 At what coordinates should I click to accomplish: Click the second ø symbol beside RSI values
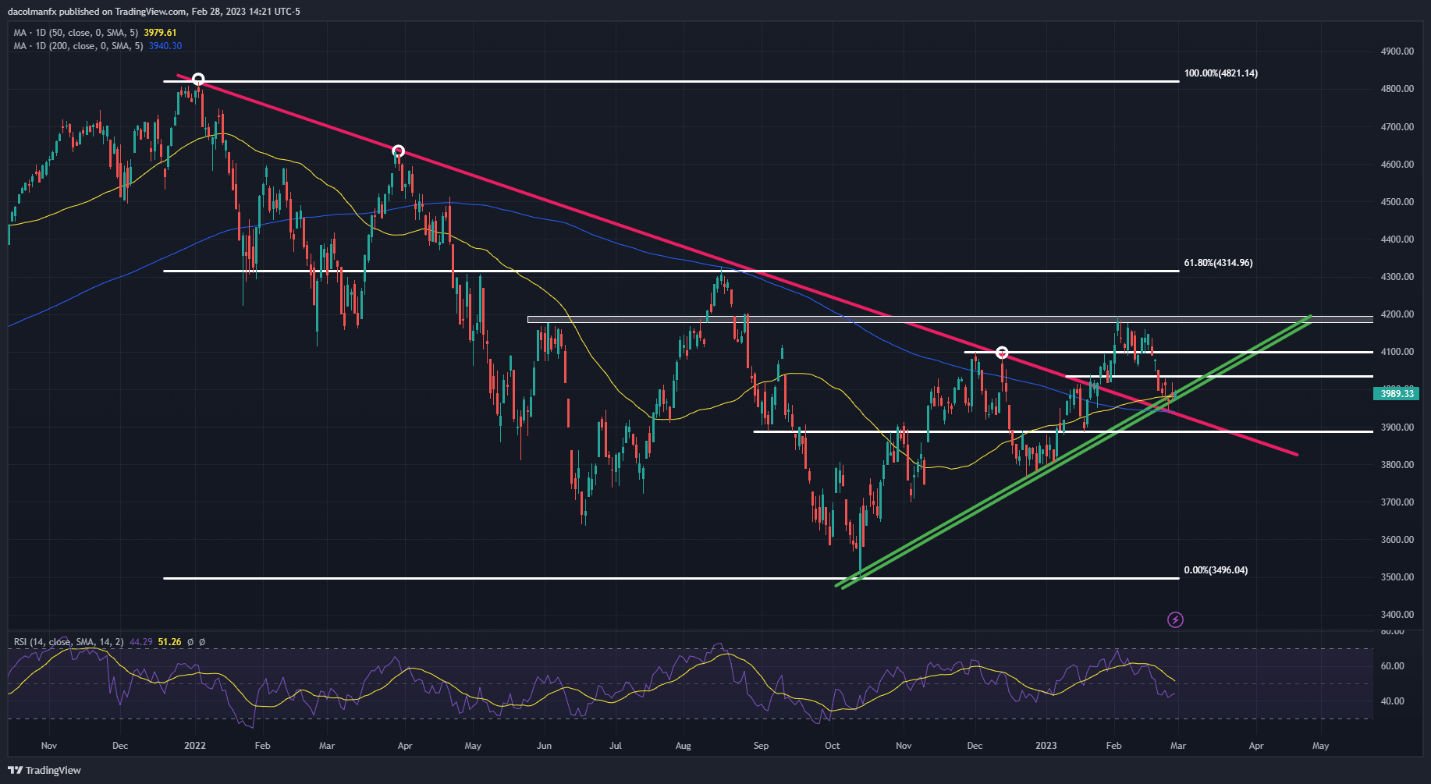201,641
